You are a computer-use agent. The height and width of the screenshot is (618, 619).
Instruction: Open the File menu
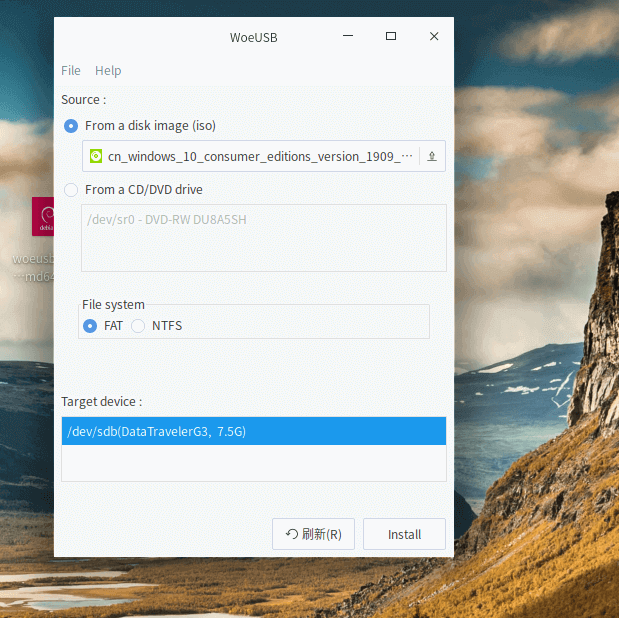click(x=71, y=71)
